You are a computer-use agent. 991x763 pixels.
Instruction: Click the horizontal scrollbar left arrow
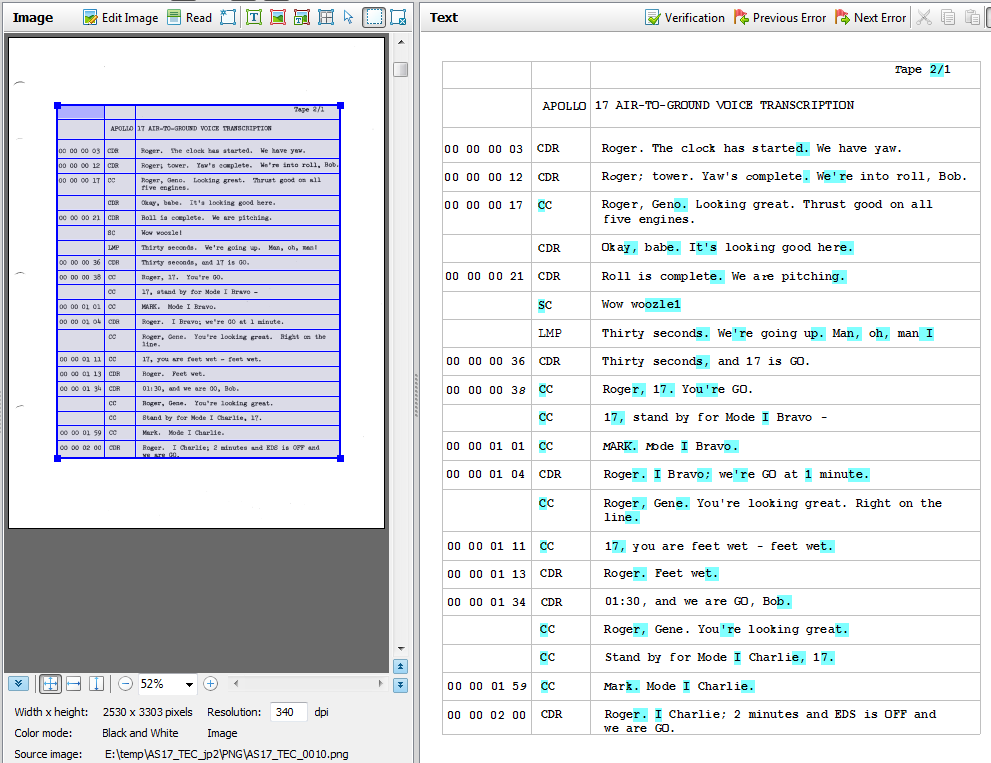point(236,683)
